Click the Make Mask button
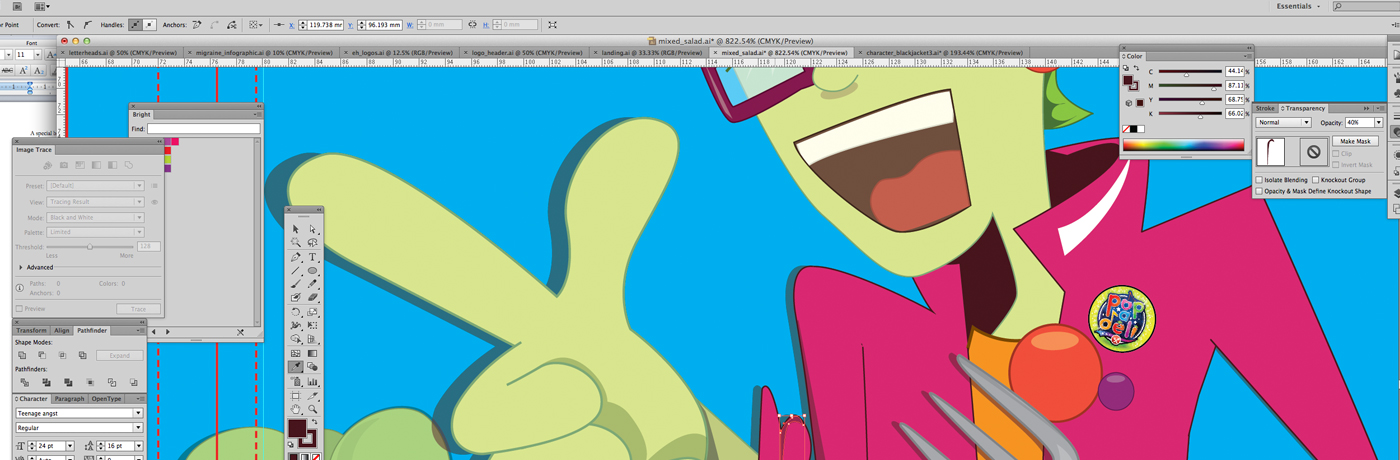Viewport: 1400px width, 460px height. point(1355,141)
